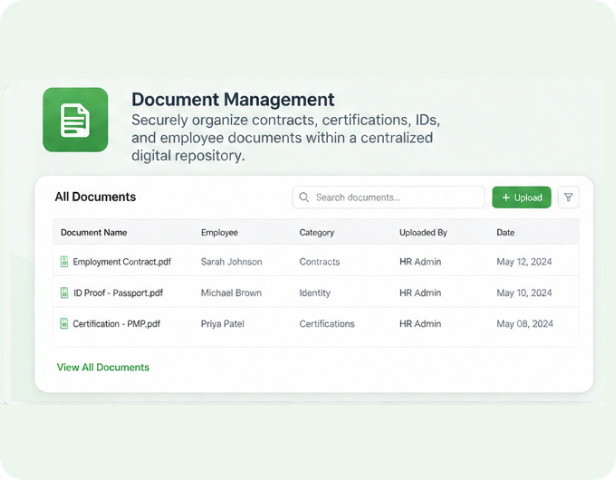Select employee Sarah Johnson
616x480 pixels.
tap(231, 262)
